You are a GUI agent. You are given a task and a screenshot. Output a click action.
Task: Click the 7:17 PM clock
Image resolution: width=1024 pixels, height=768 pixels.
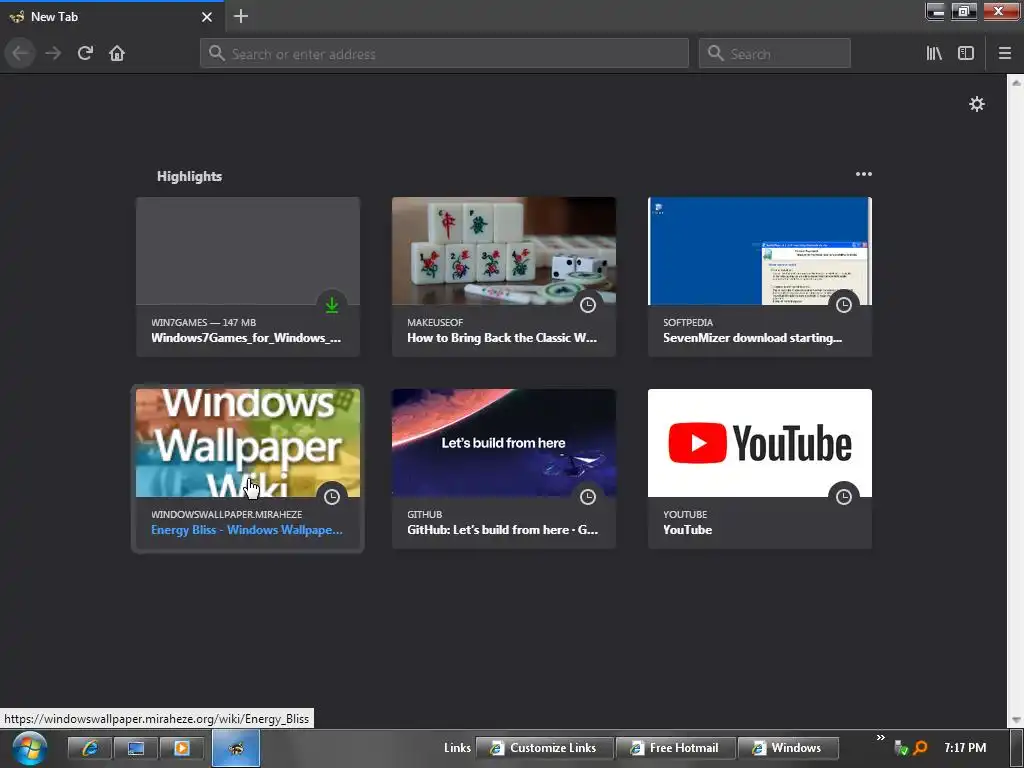click(965, 748)
